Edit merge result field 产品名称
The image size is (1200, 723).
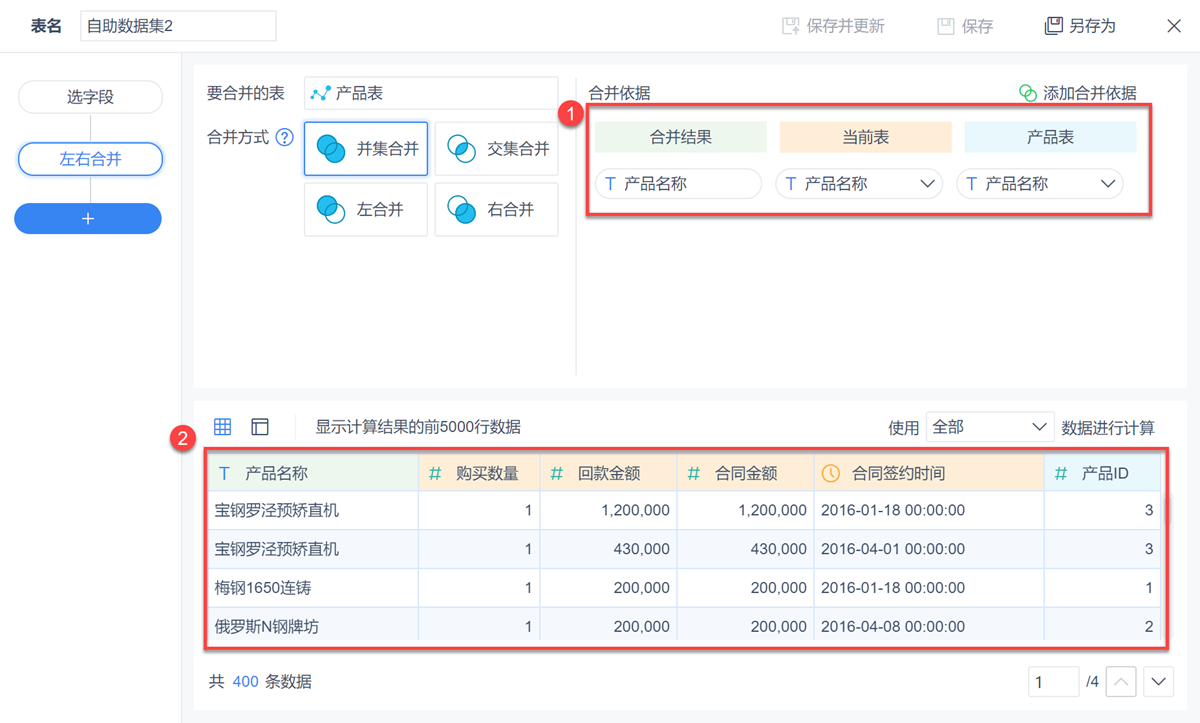[x=678, y=184]
